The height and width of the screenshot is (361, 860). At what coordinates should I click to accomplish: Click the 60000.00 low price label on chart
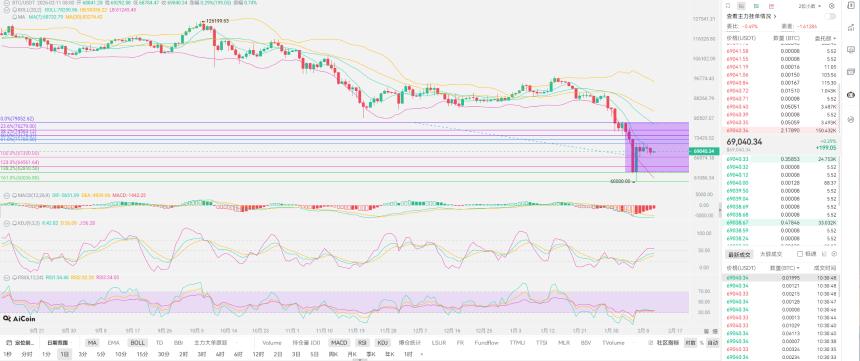[620, 180]
